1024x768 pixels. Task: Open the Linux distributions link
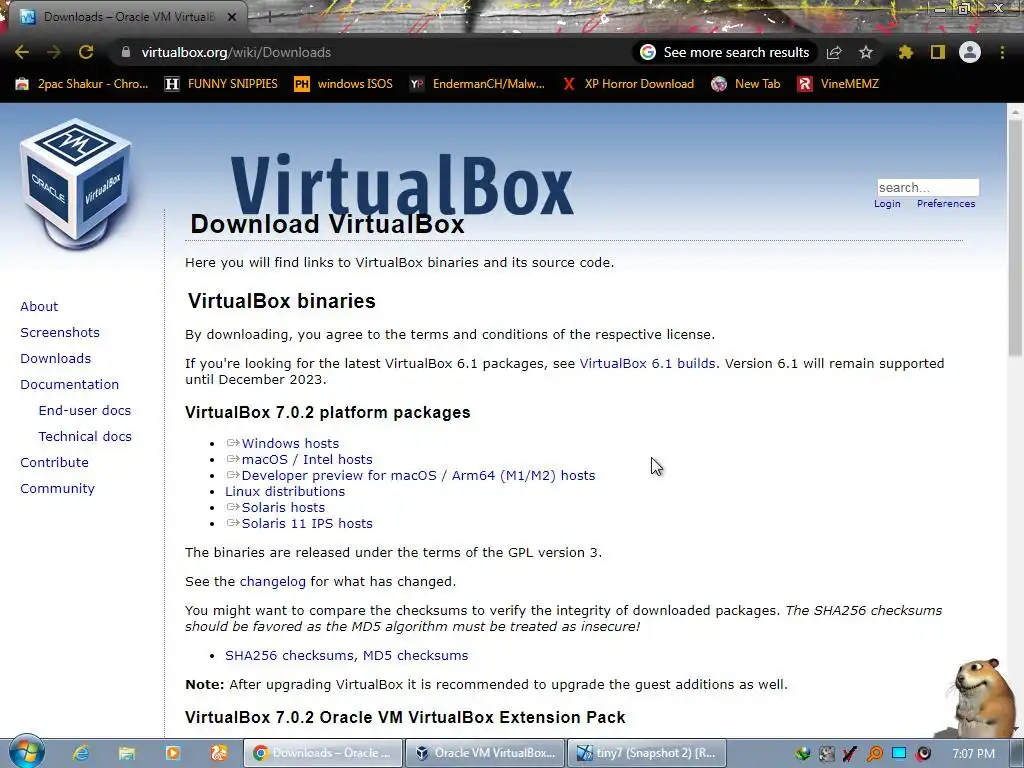point(285,492)
